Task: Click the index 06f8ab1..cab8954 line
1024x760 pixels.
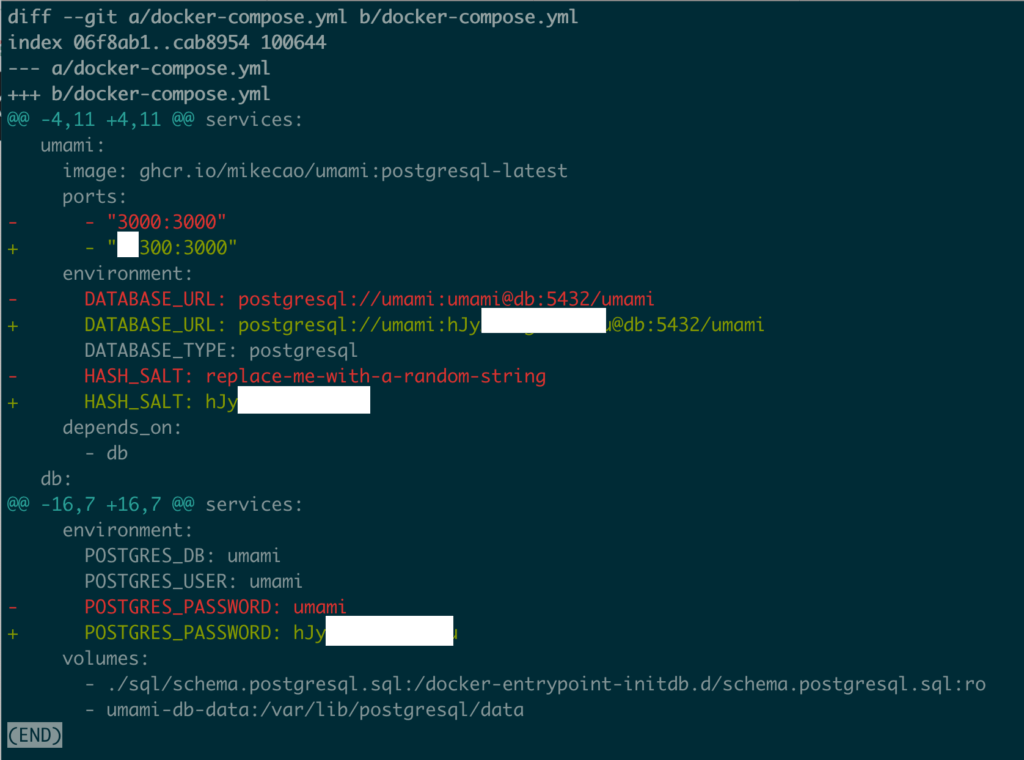Action: [x=167, y=43]
